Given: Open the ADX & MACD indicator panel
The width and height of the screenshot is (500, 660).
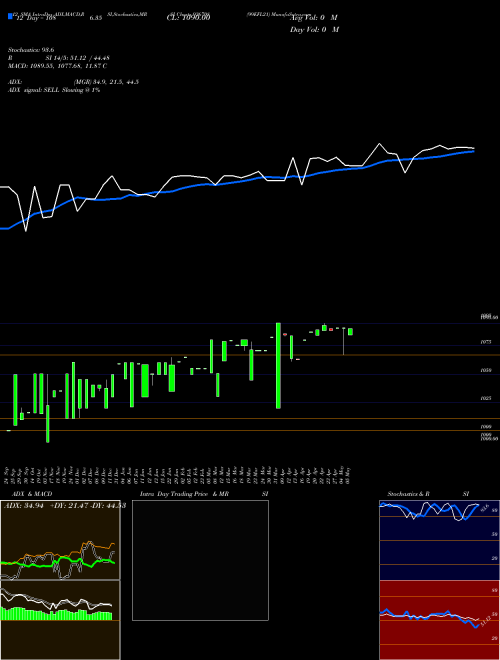Looking at the screenshot, I should click(x=60, y=580).
